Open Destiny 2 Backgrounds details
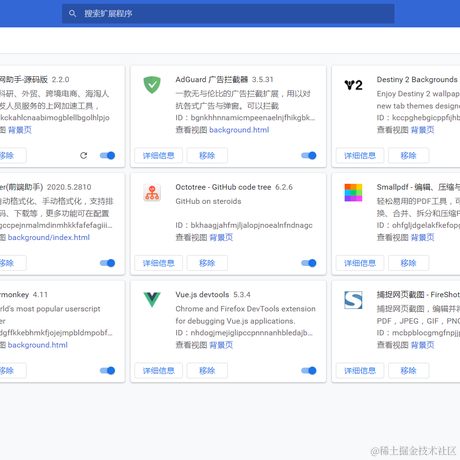Screen dimensions: 460x460 360,155
